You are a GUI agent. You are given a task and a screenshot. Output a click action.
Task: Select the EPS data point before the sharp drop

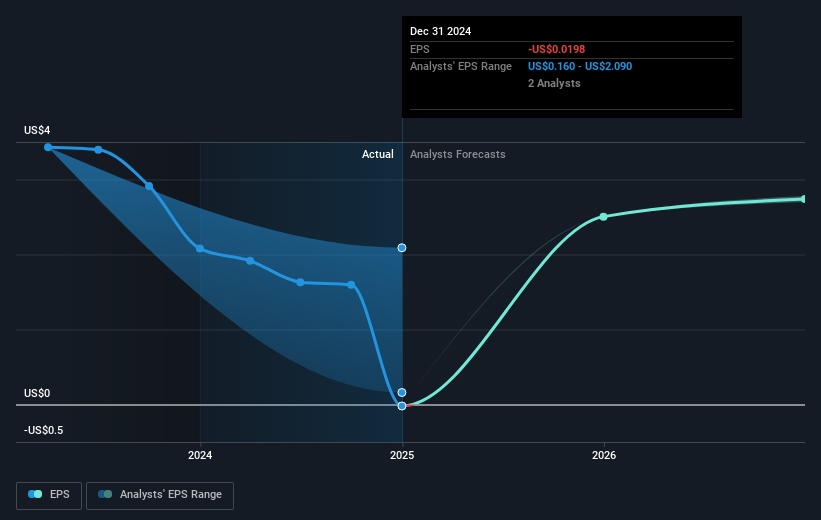(x=351, y=285)
